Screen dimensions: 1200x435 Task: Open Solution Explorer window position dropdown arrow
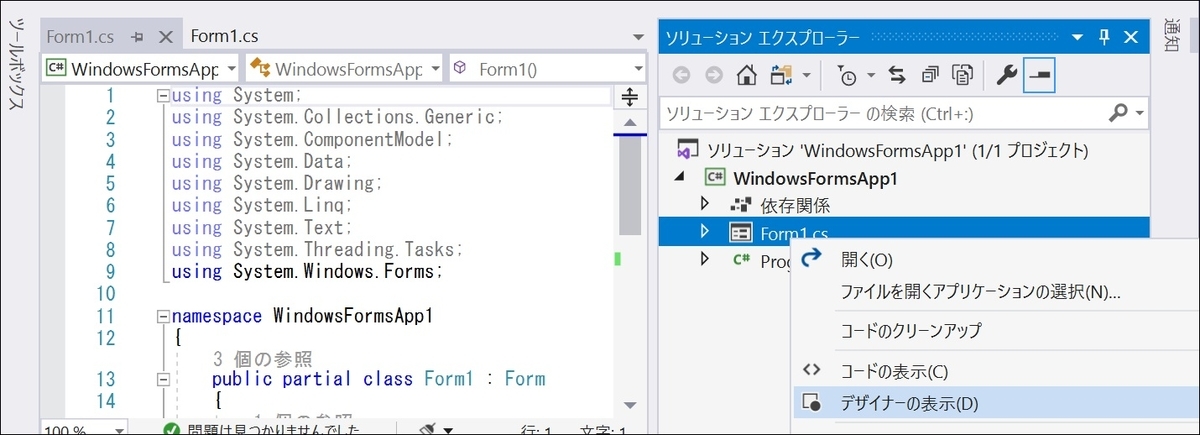click(1078, 38)
